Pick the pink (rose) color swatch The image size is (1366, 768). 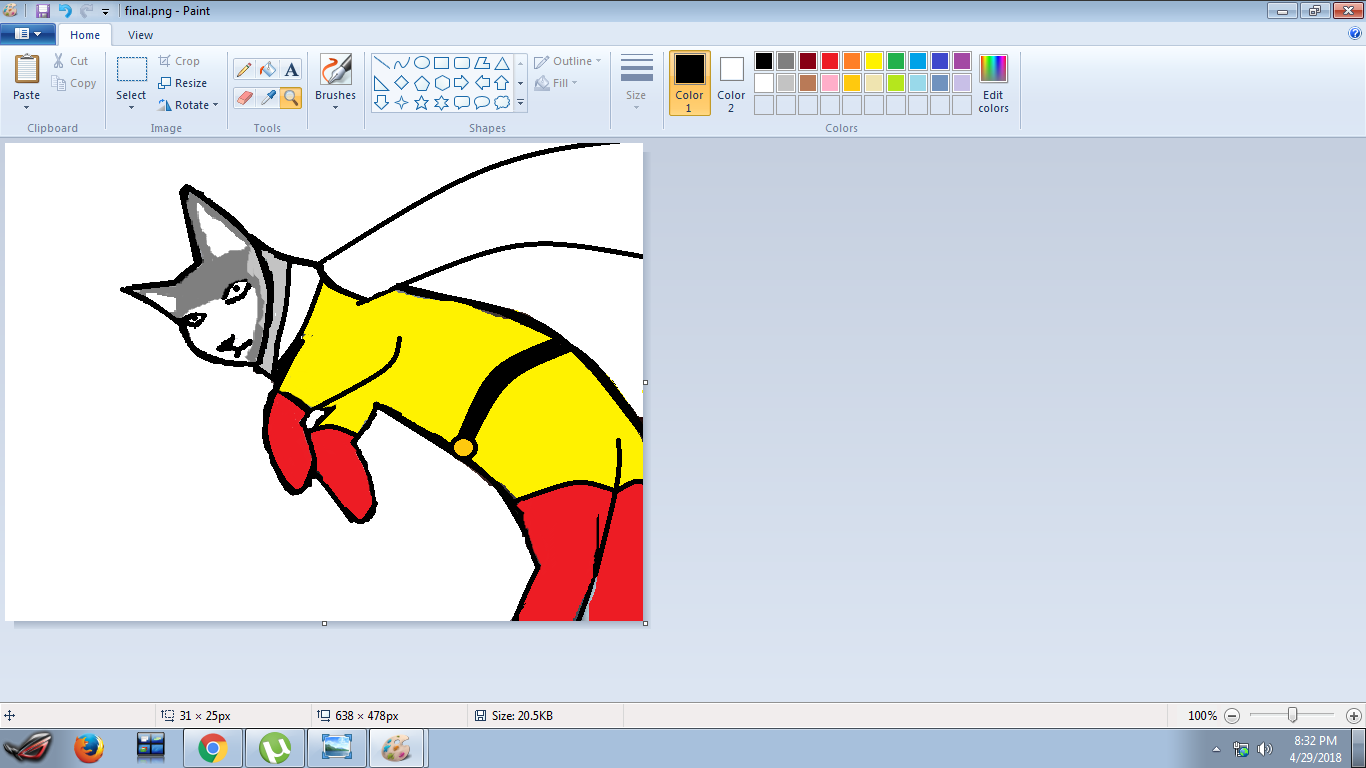pyautogui.click(x=830, y=83)
